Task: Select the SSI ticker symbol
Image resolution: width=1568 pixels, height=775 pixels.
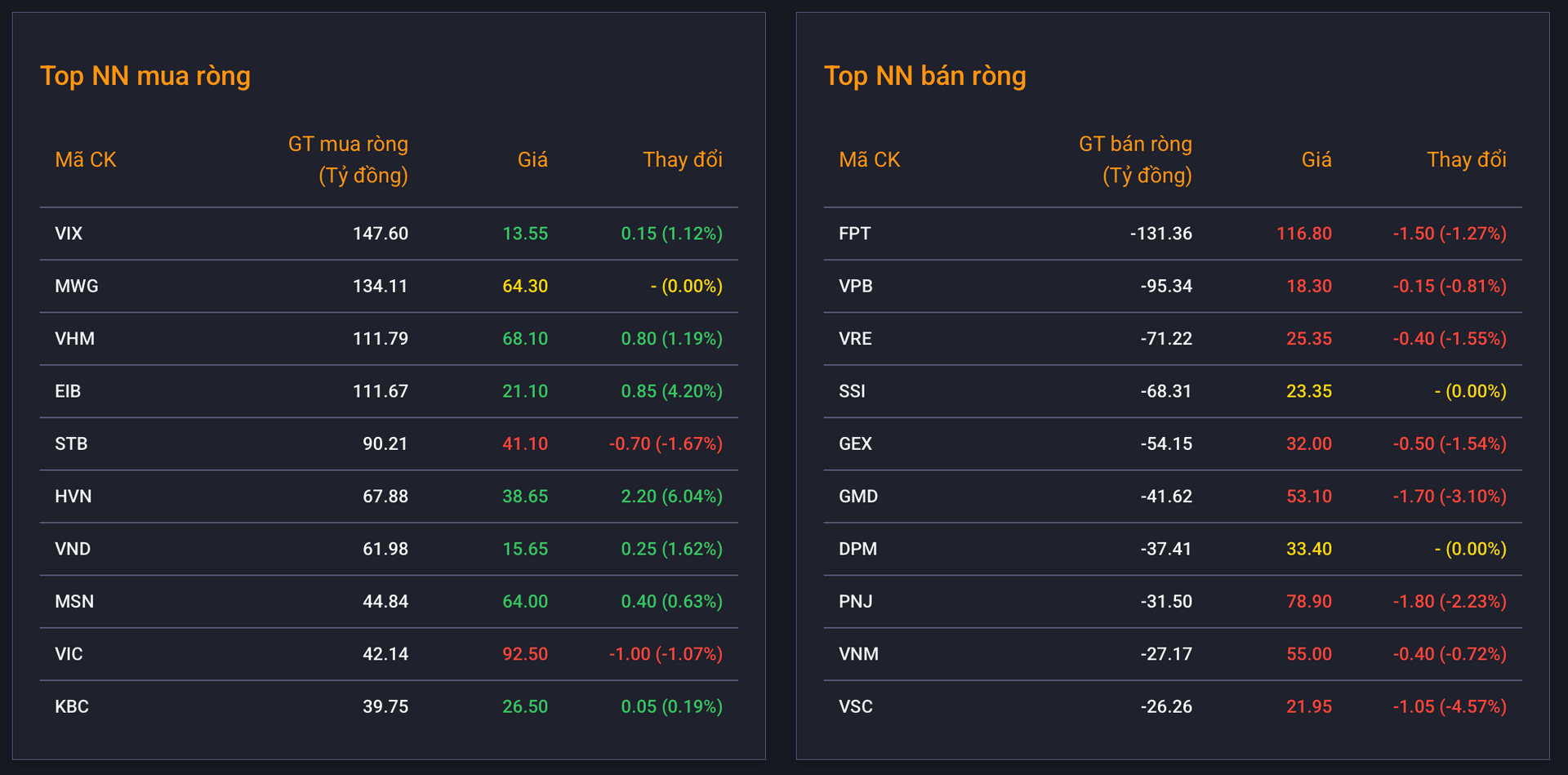Action: pyautogui.click(x=852, y=391)
